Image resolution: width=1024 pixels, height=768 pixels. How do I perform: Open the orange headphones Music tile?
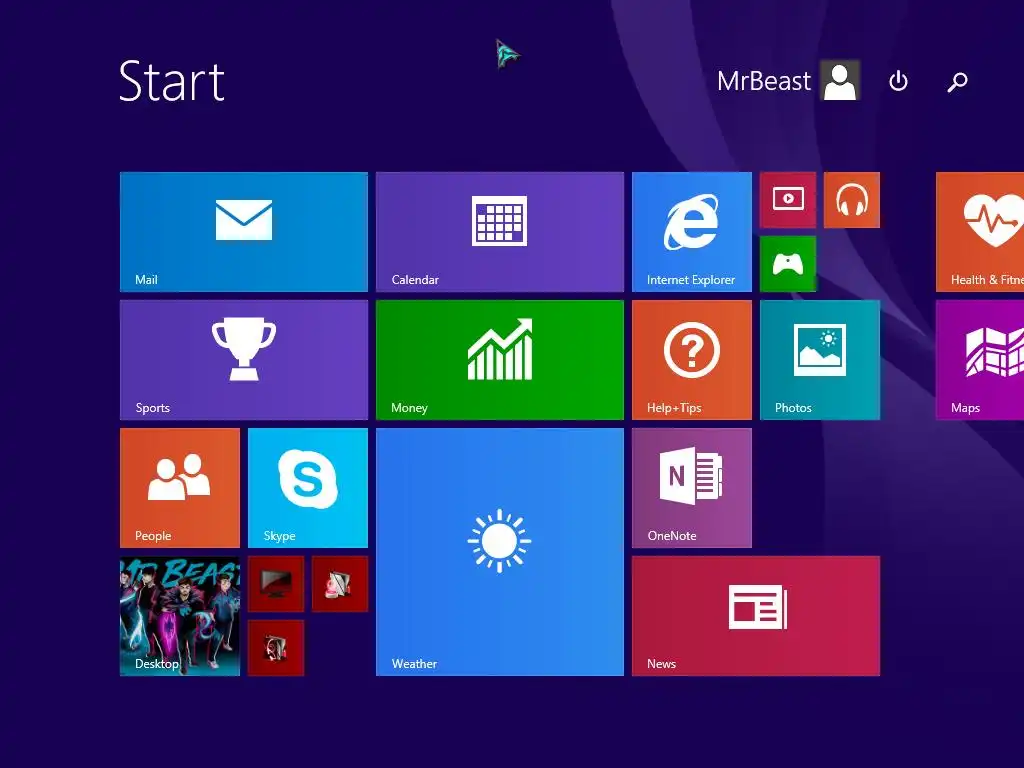tap(852, 200)
